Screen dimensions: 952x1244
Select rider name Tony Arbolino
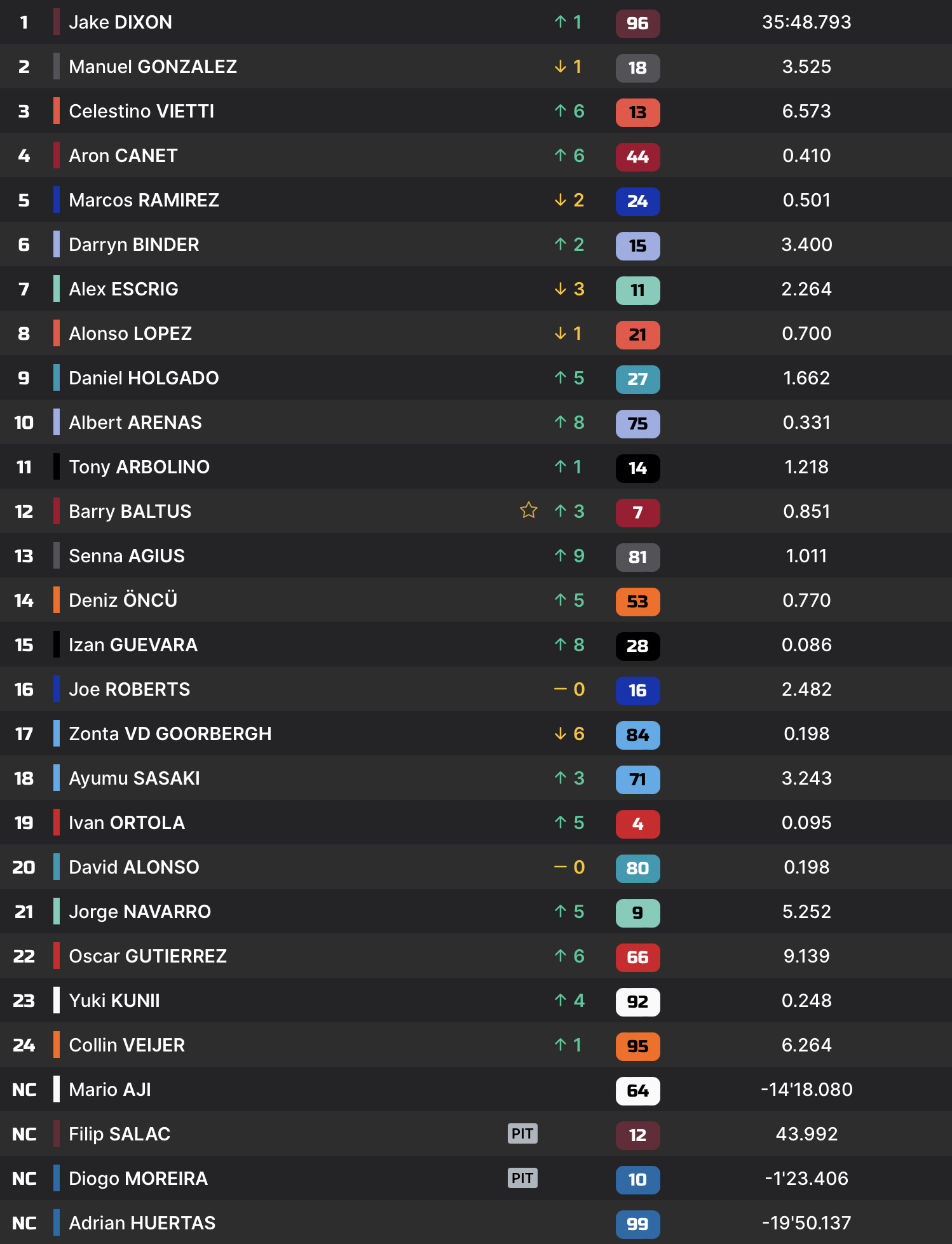[139, 467]
